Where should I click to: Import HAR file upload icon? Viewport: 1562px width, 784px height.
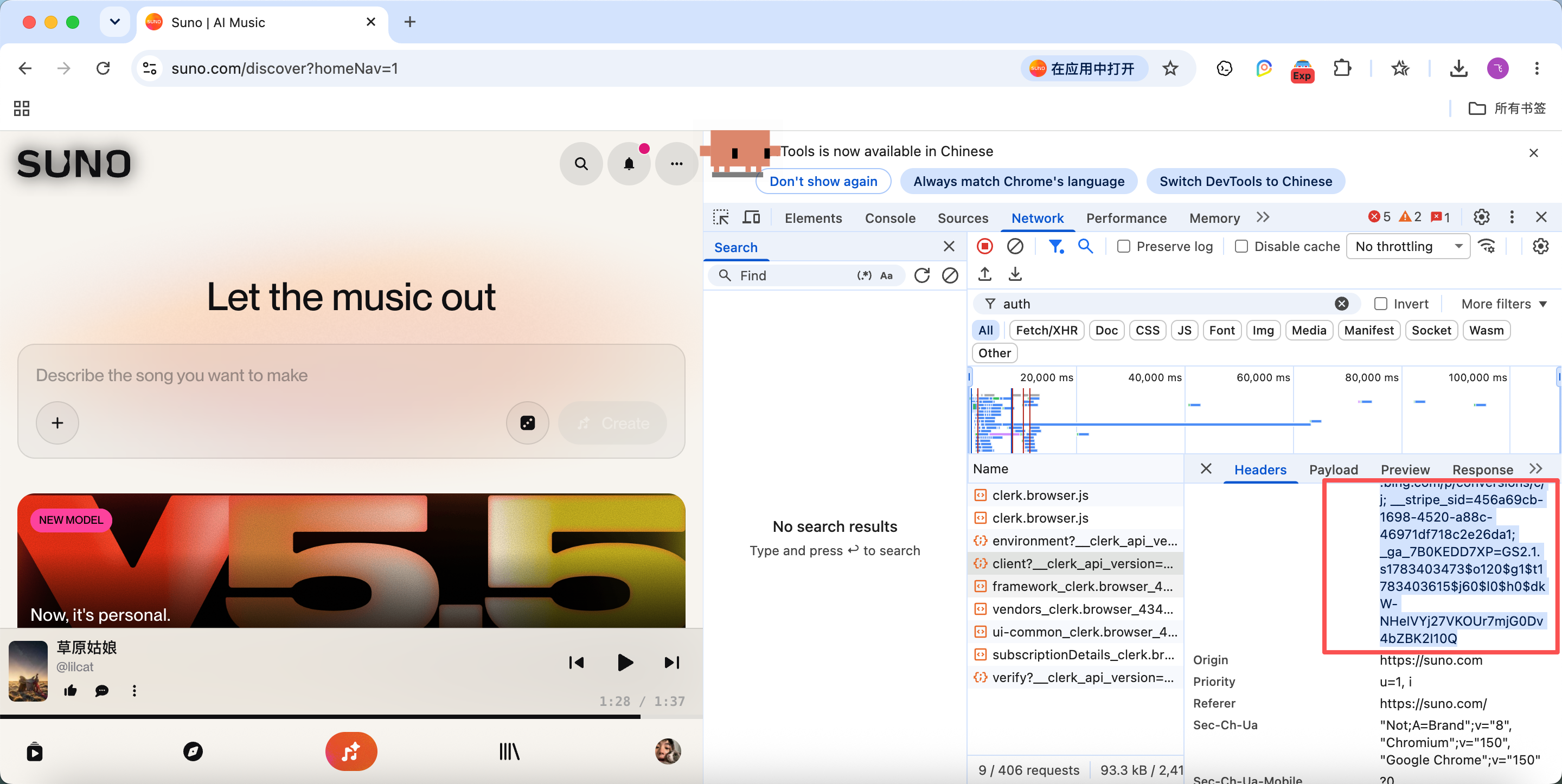(985, 275)
